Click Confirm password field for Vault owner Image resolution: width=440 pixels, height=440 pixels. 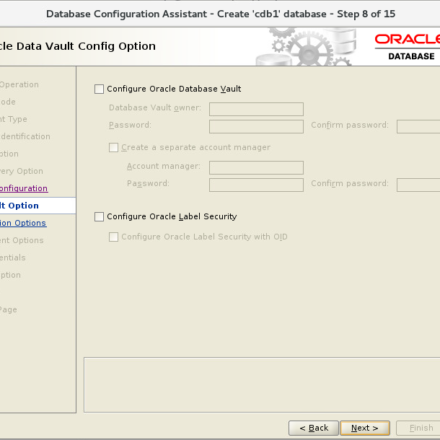point(418,126)
